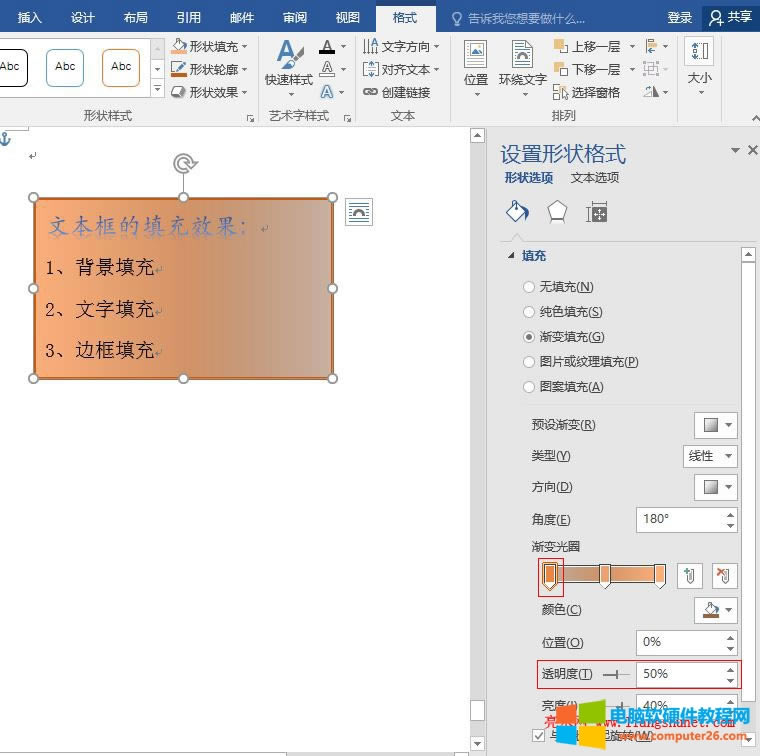Screen dimensions: 760x756
Task: Switch to the View (视图) ribbon tab
Action: [347, 17]
